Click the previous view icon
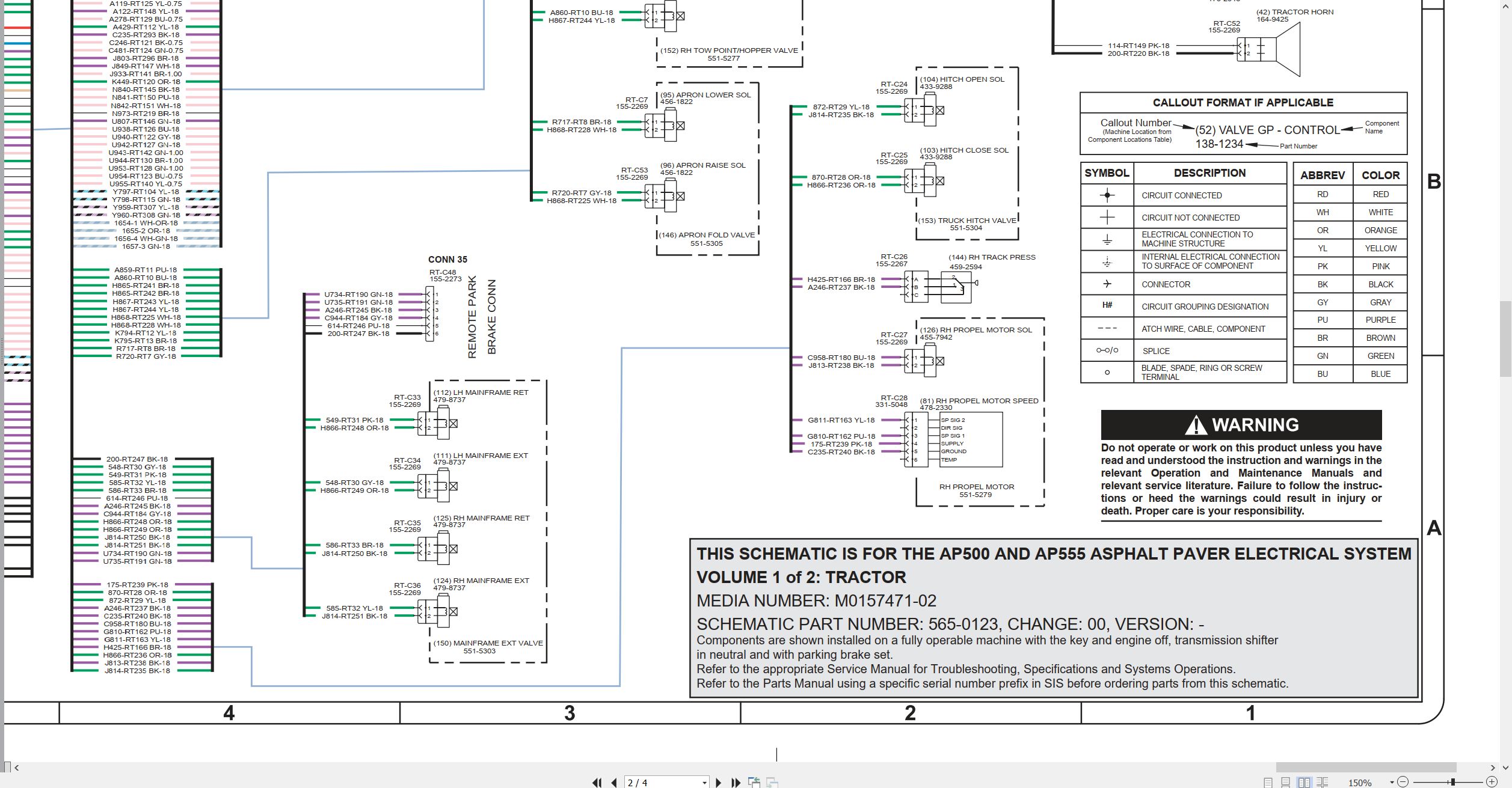Image resolution: width=1512 pixels, height=788 pixels. [x=754, y=783]
